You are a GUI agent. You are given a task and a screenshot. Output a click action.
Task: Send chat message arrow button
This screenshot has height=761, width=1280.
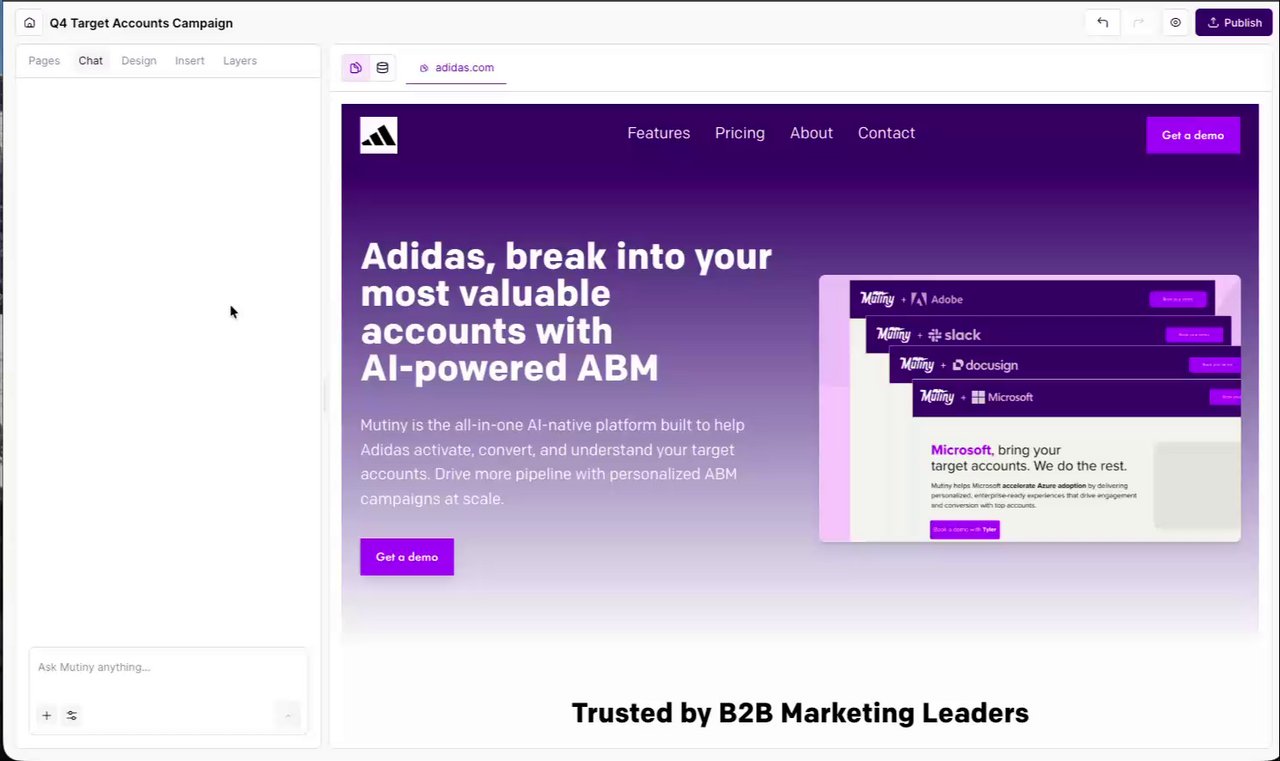click(x=288, y=715)
